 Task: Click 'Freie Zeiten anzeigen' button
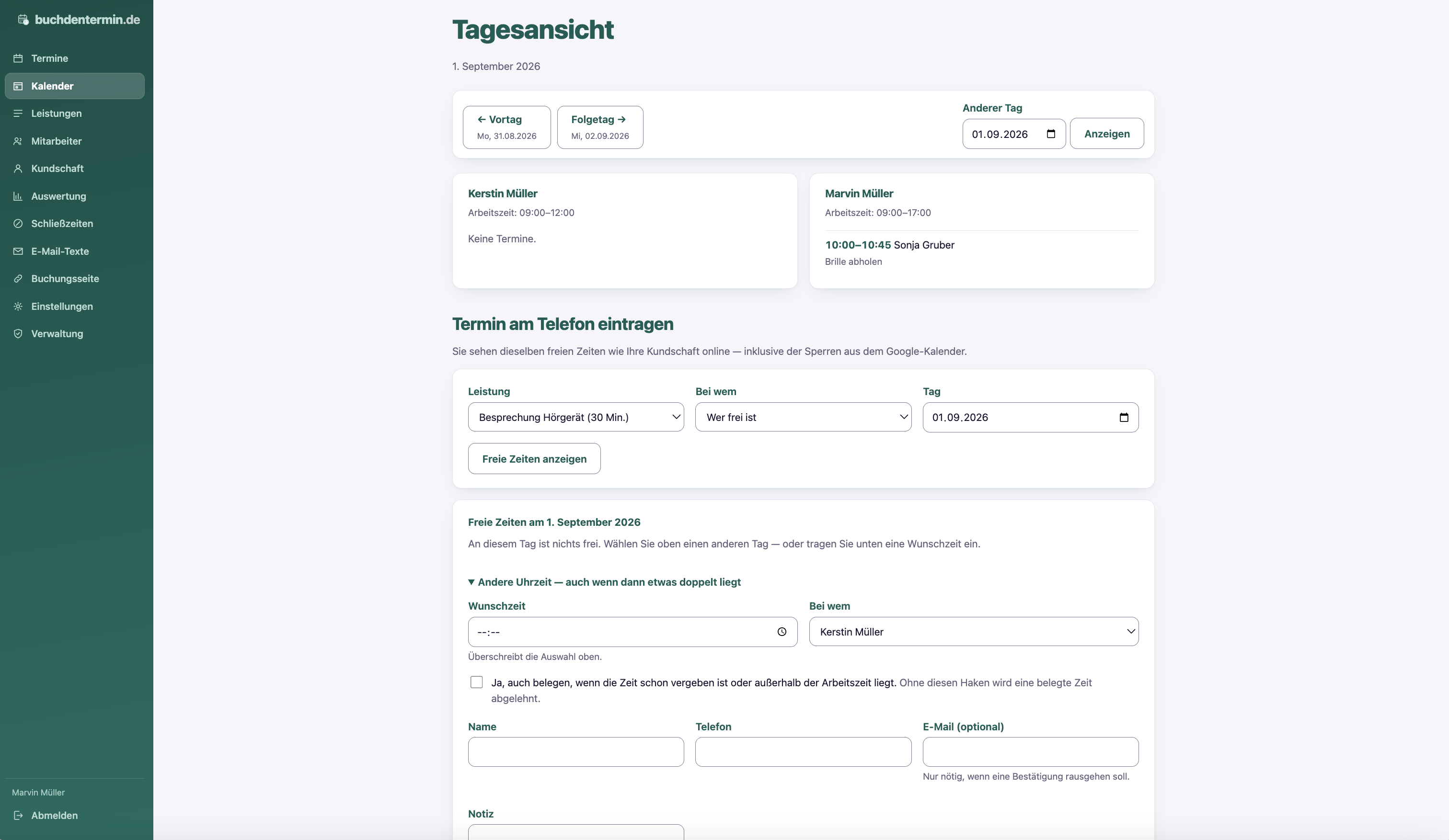534,458
